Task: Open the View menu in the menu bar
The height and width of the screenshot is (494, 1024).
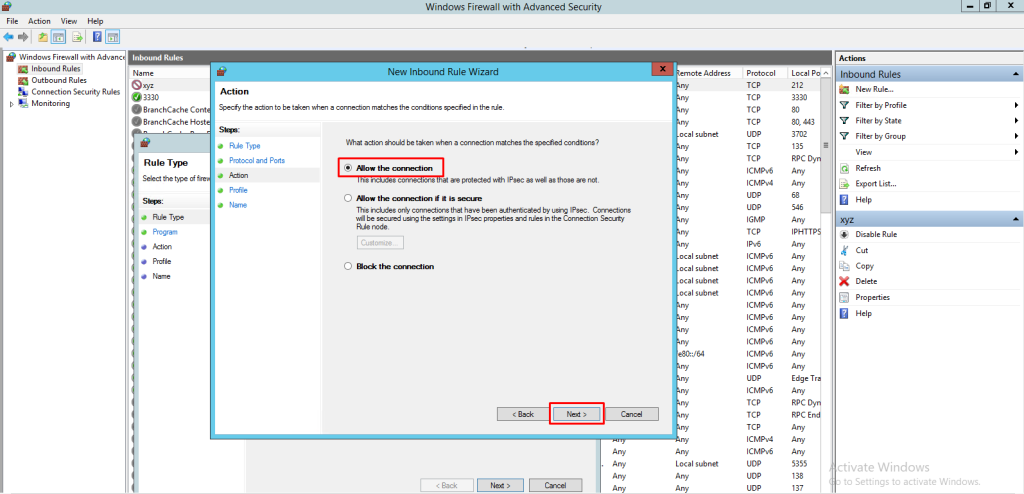Action: (x=69, y=22)
